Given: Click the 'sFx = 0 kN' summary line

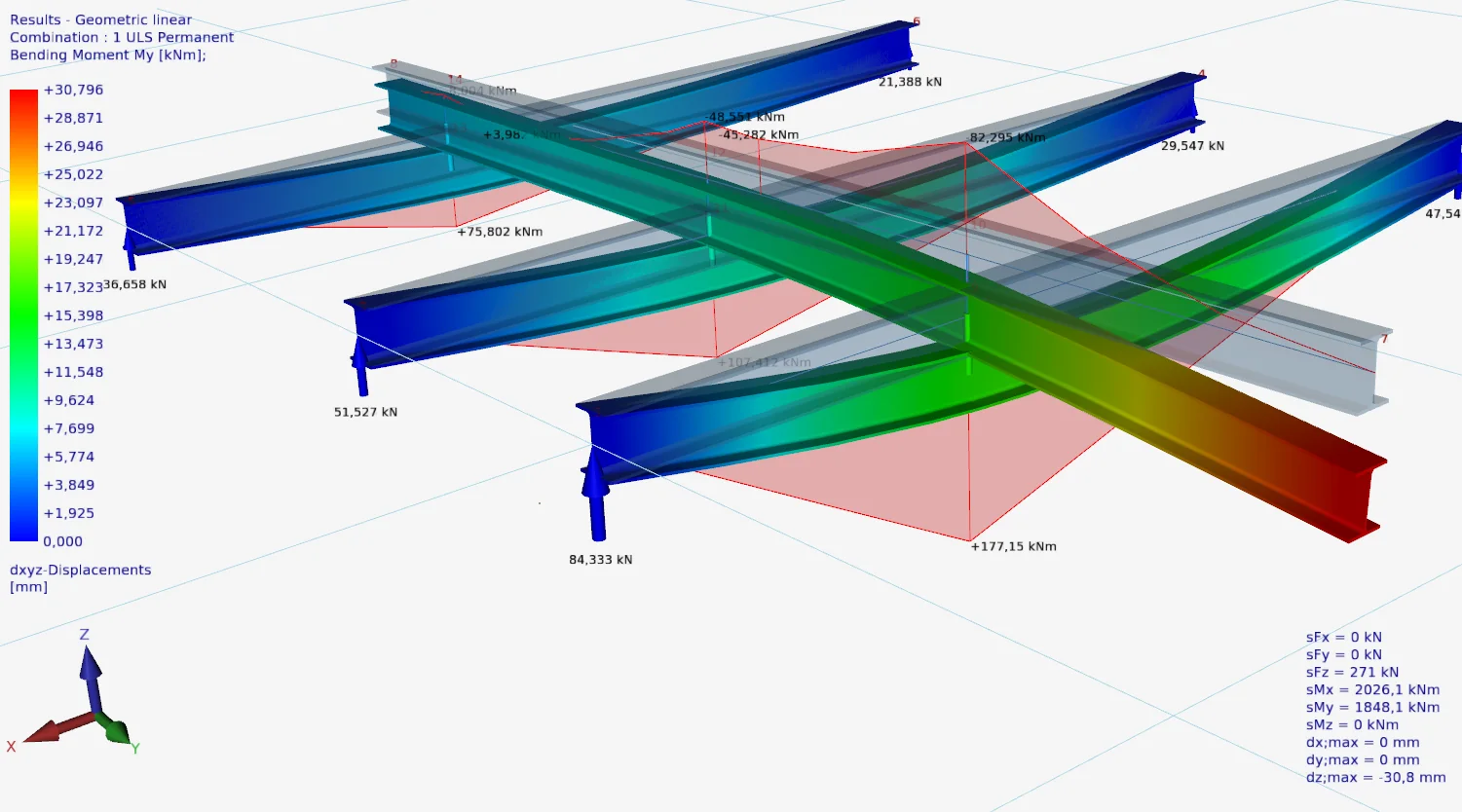Looking at the screenshot, I should point(1343,637).
